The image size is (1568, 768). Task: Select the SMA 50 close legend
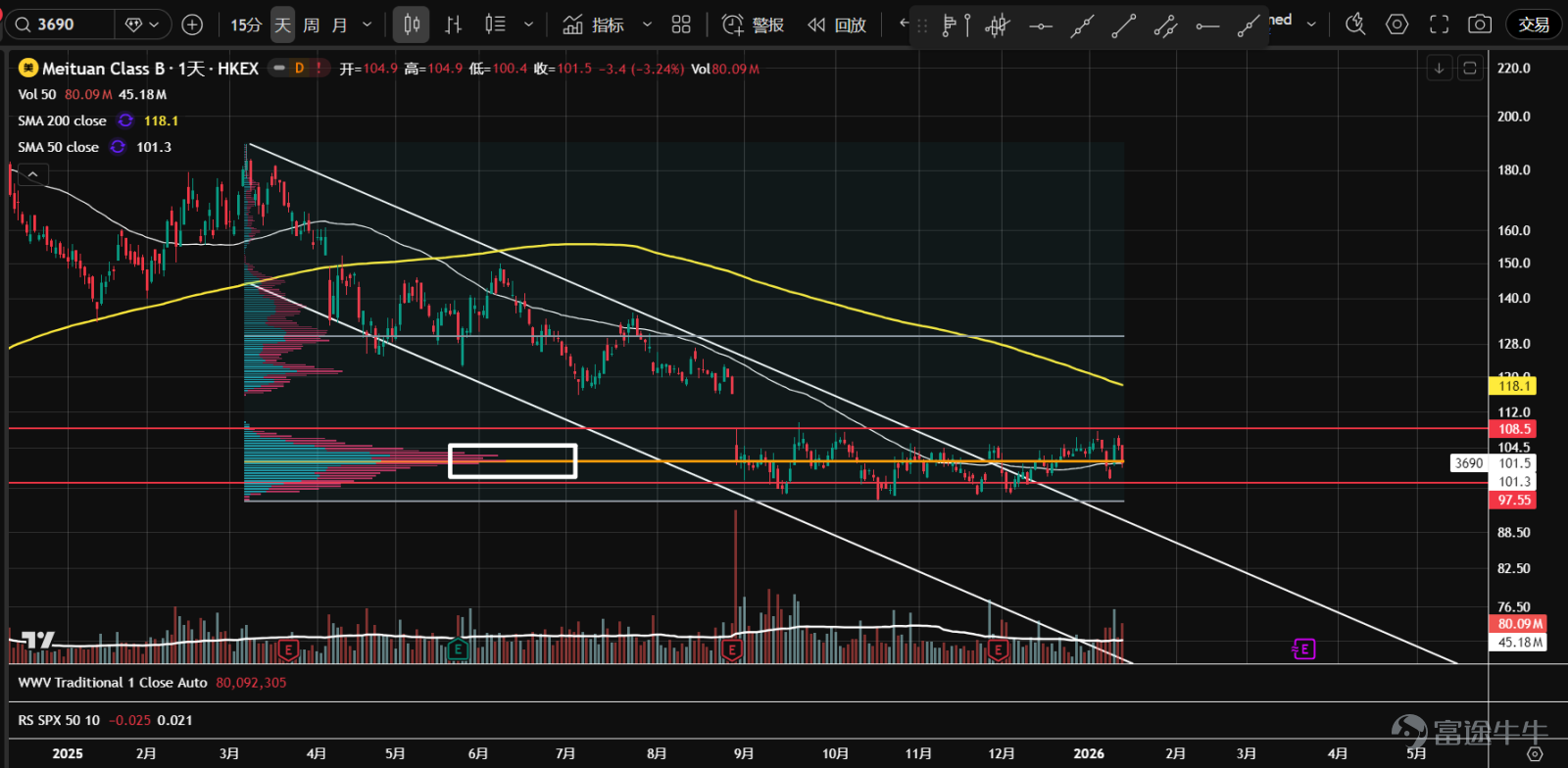pyautogui.click(x=58, y=147)
